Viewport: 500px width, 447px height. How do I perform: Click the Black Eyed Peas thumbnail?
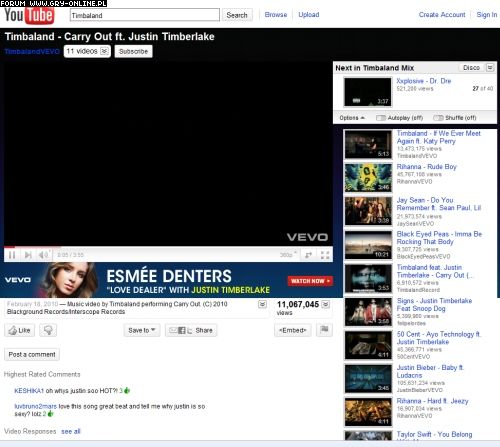[x=368, y=245]
